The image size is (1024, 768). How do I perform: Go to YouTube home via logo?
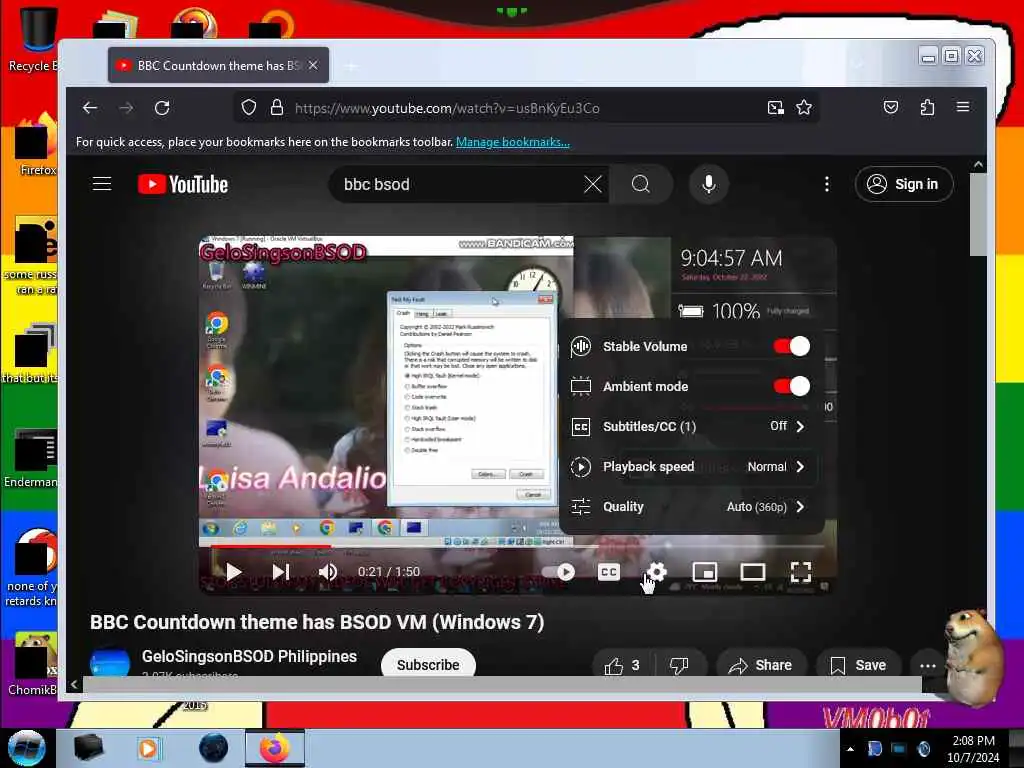[183, 184]
